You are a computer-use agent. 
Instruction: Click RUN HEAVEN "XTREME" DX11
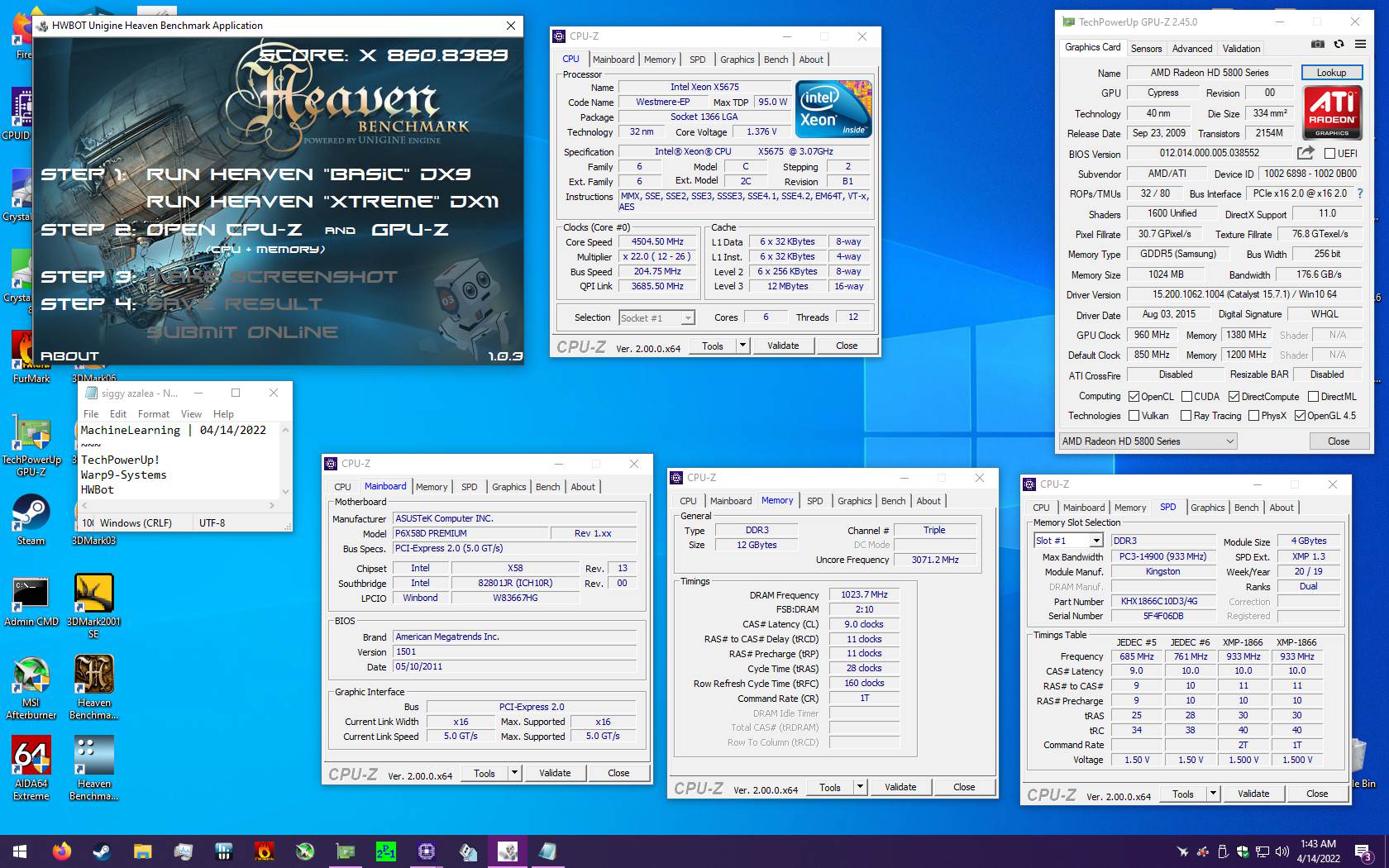coord(322,202)
